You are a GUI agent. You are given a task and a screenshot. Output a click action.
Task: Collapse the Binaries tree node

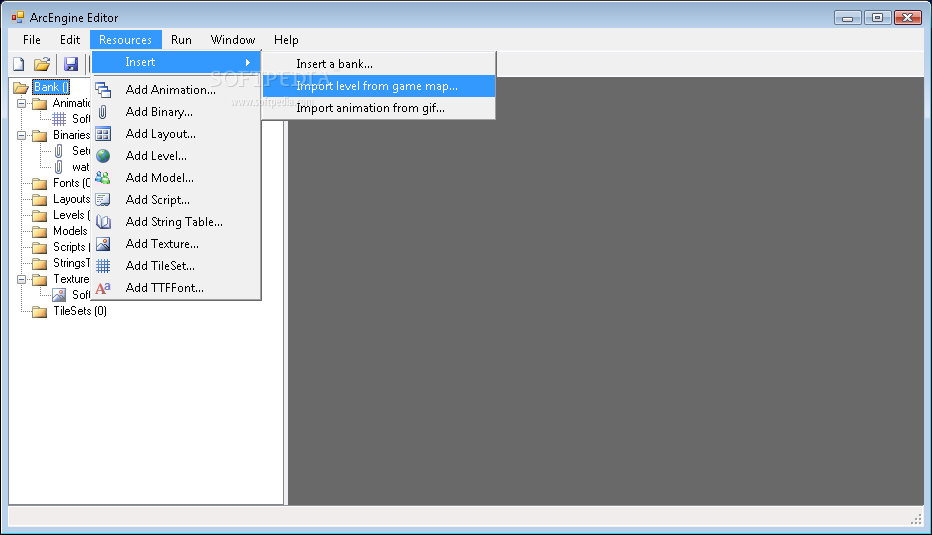pyautogui.click(x=21, y=136)
